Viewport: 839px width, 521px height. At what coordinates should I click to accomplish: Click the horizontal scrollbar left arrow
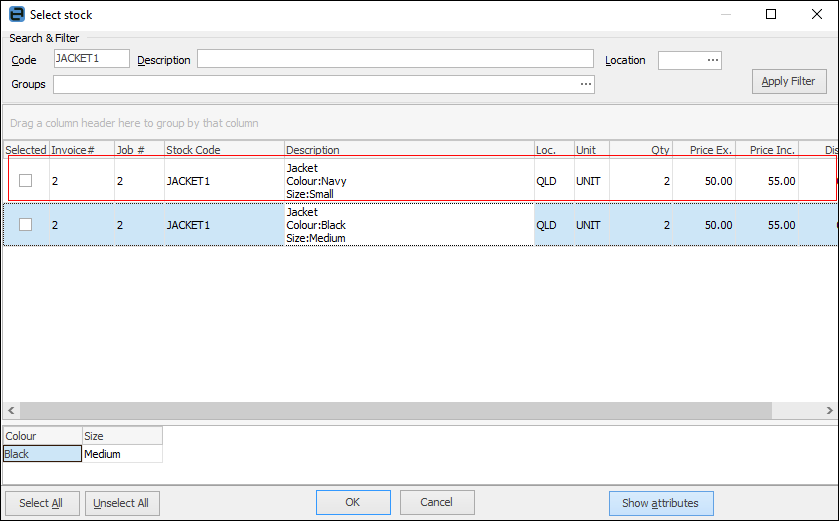click(11, 410)
